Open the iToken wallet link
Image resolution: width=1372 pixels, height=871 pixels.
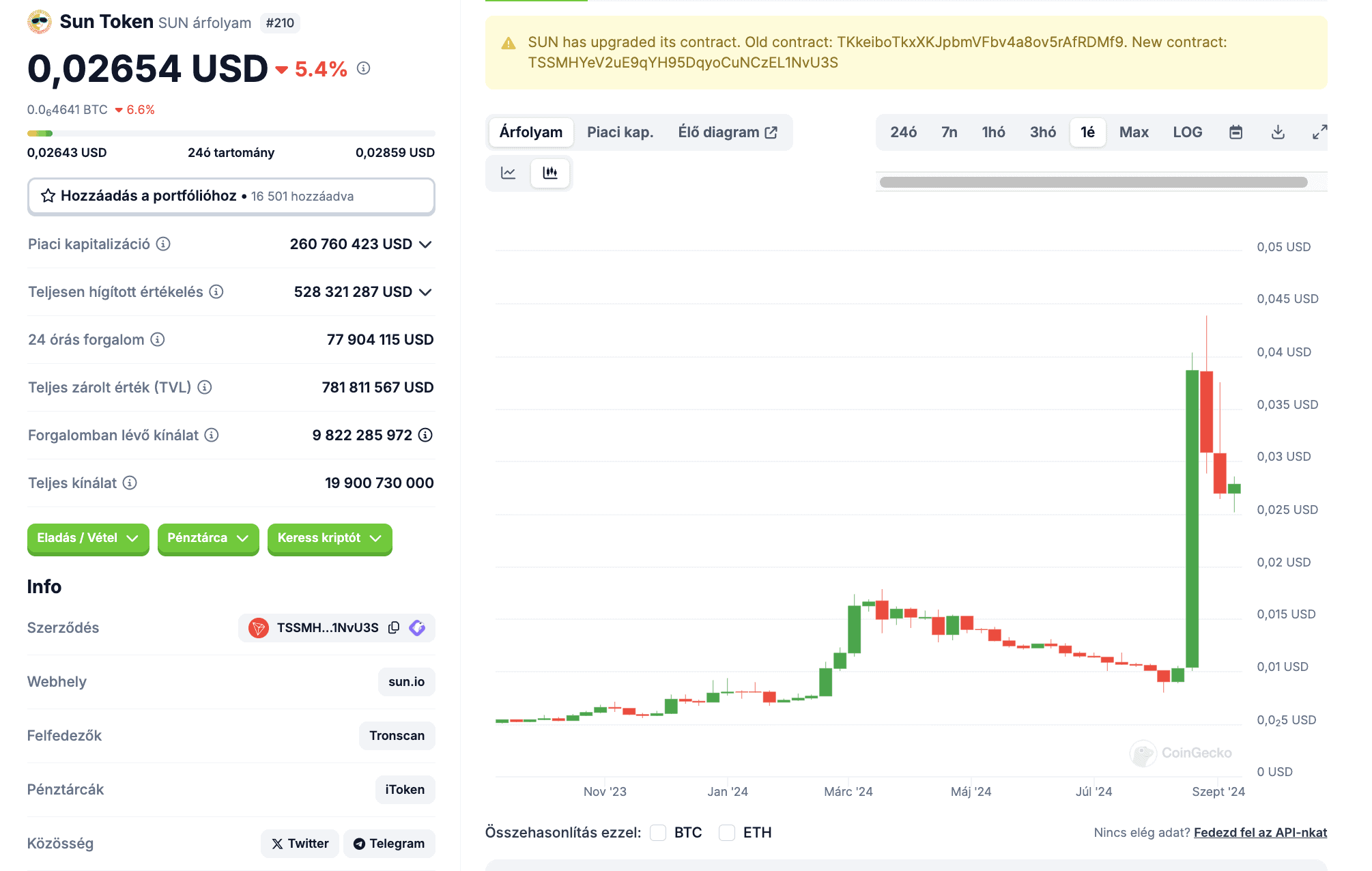[405, 790]
